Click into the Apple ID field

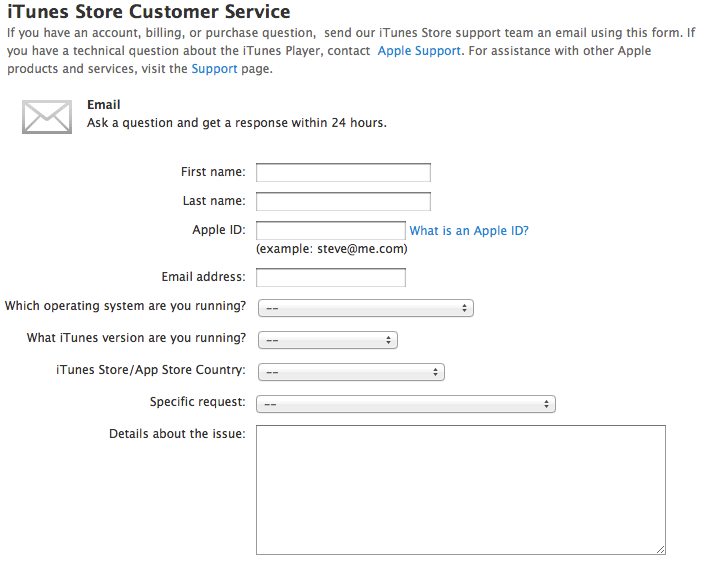click(x=331, y=230)
